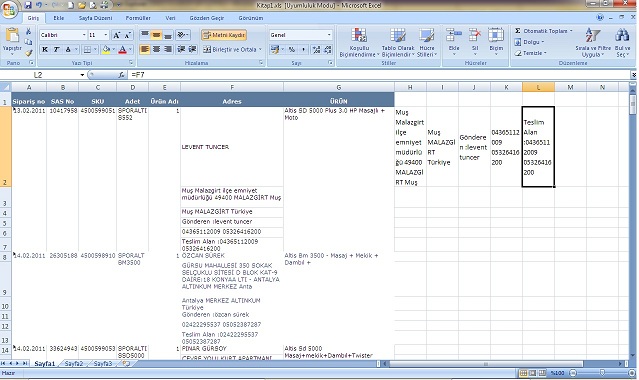Open the Ekle ribbon tab
This screenshot has height=380, width=639.
click(x=59, y=18)
